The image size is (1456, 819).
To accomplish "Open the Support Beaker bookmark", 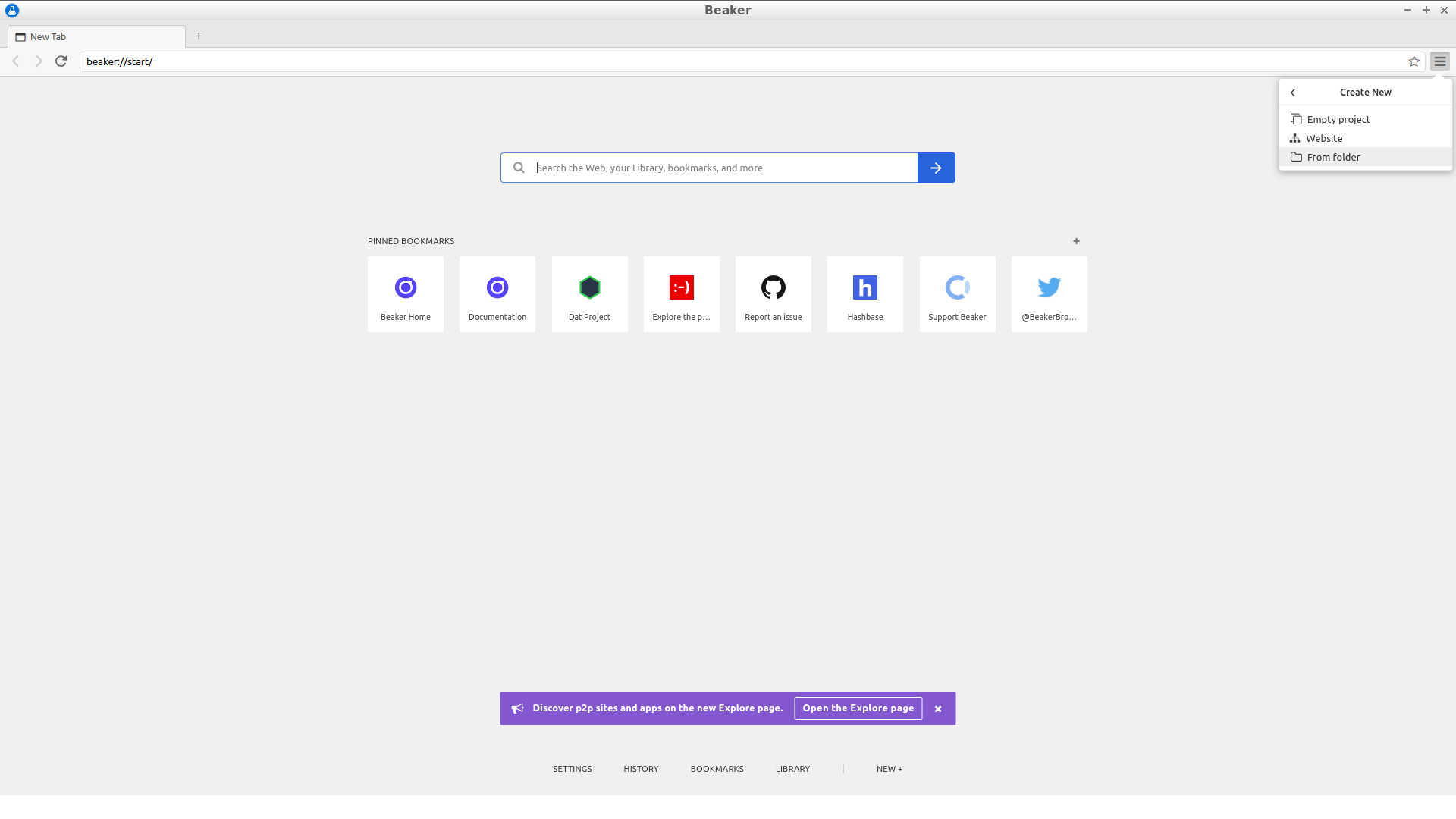I will click(957, 294).
